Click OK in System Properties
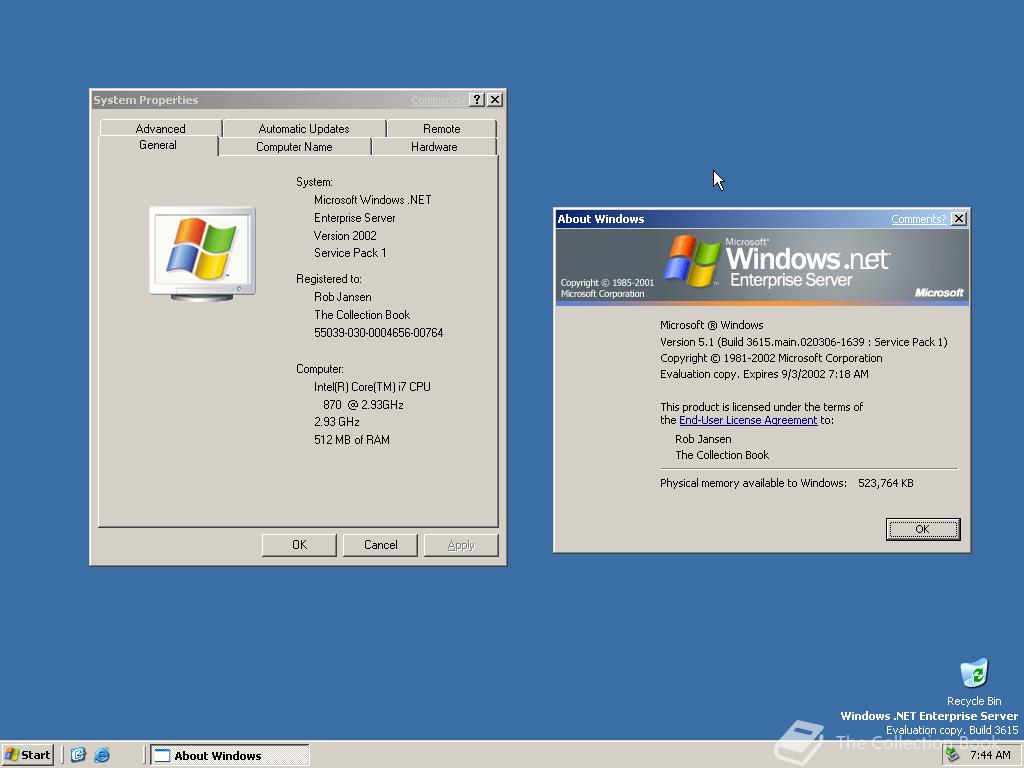 click(x=299, y=545)
